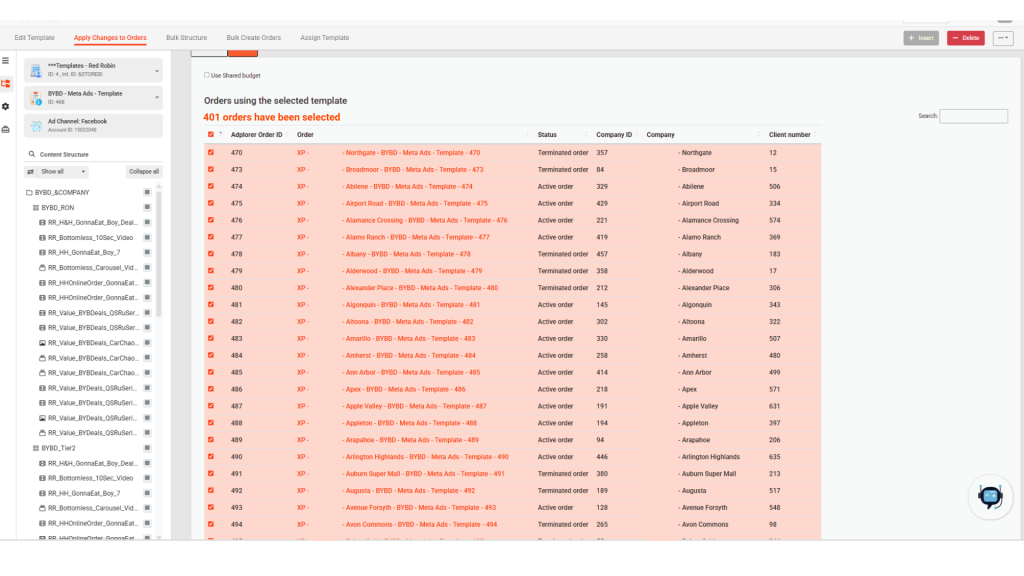
Task: Click the Ad Channel Facebook icon
Action: 37,125
